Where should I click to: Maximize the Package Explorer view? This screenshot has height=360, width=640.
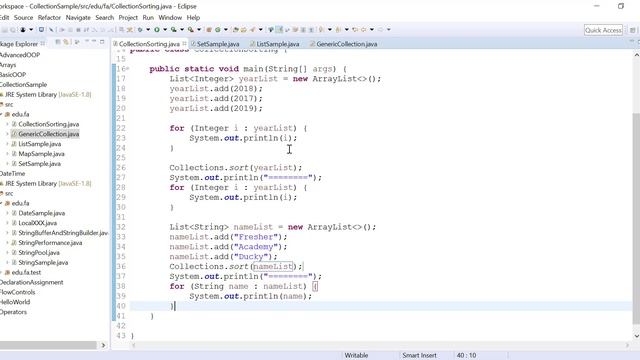102,42
